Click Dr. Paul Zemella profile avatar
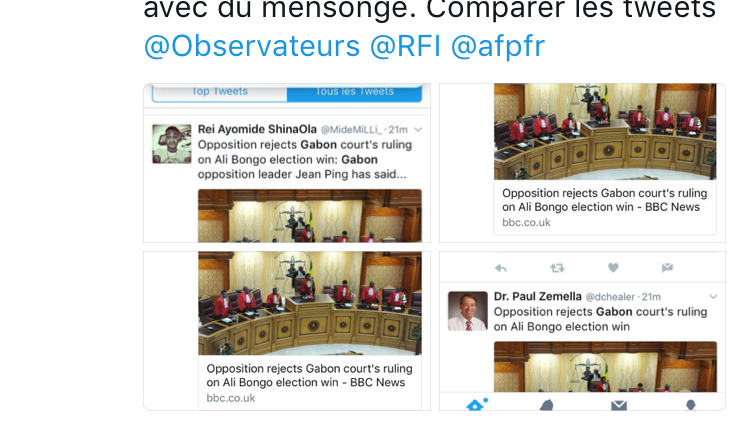Viewport: 750px width, 437px height. (468, 311)
